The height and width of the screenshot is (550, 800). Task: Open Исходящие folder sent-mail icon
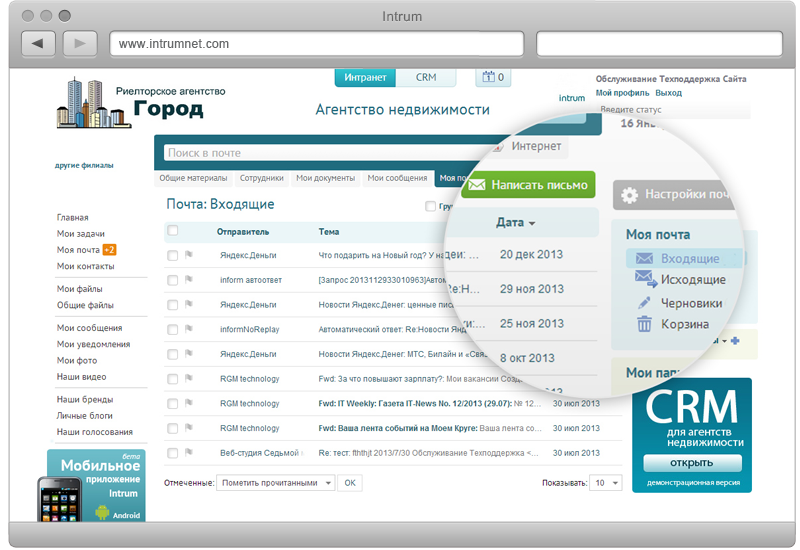pos(645,279)
